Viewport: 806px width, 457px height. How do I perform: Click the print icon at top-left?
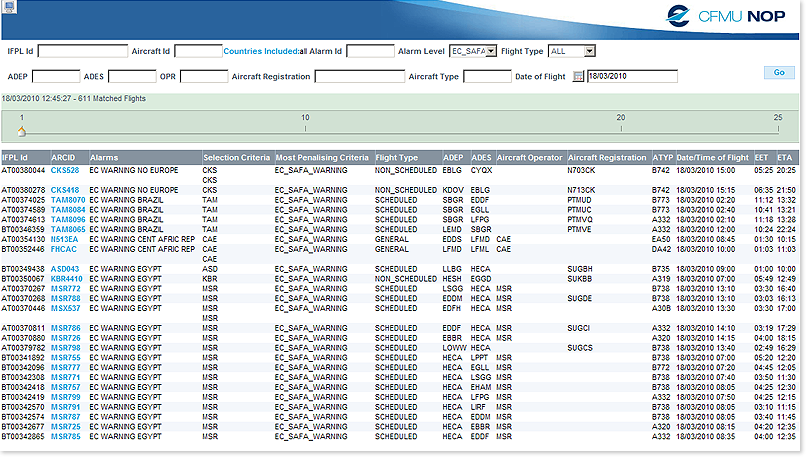[11, 8]
